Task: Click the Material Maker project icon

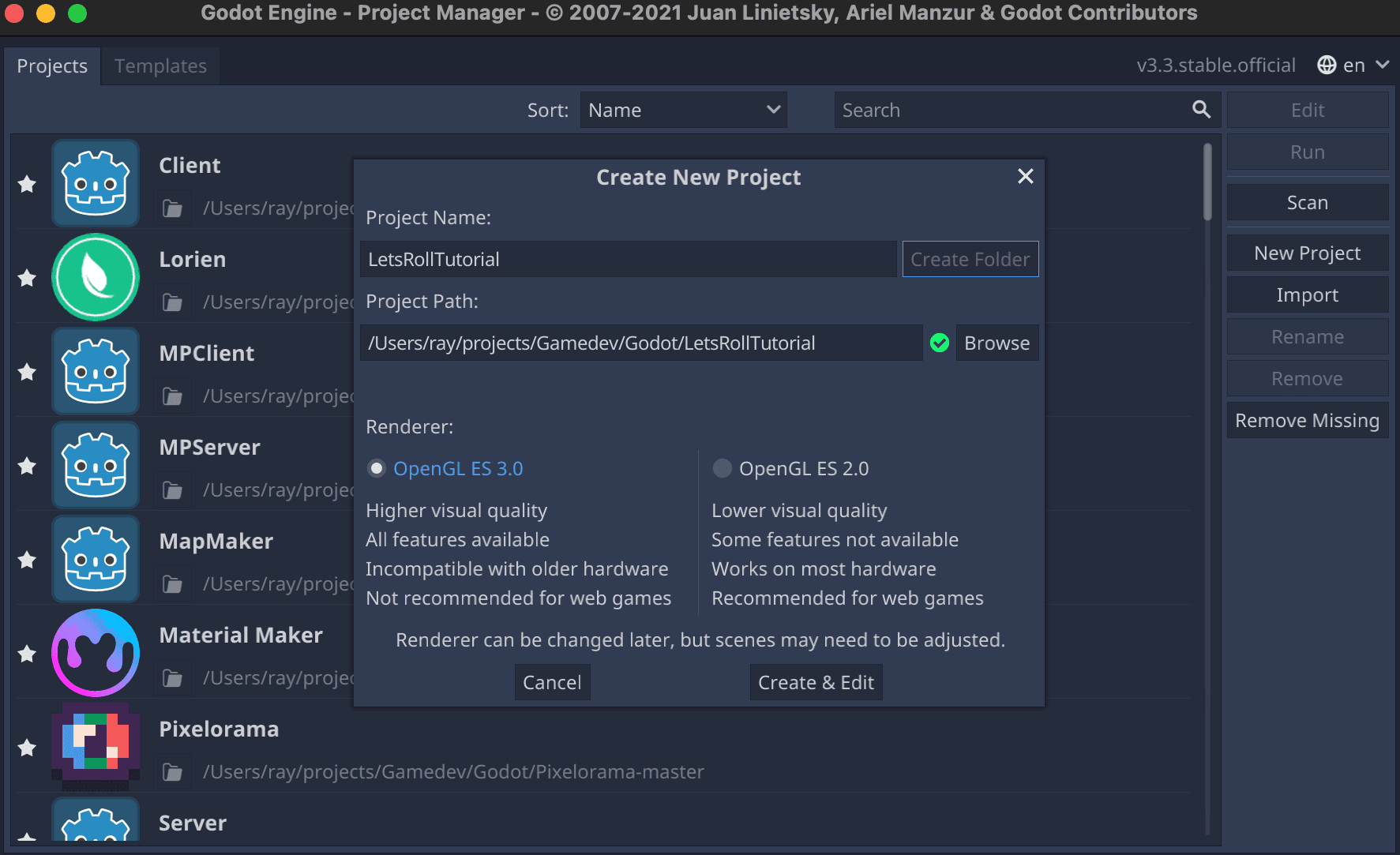Action: pos(96,653)
